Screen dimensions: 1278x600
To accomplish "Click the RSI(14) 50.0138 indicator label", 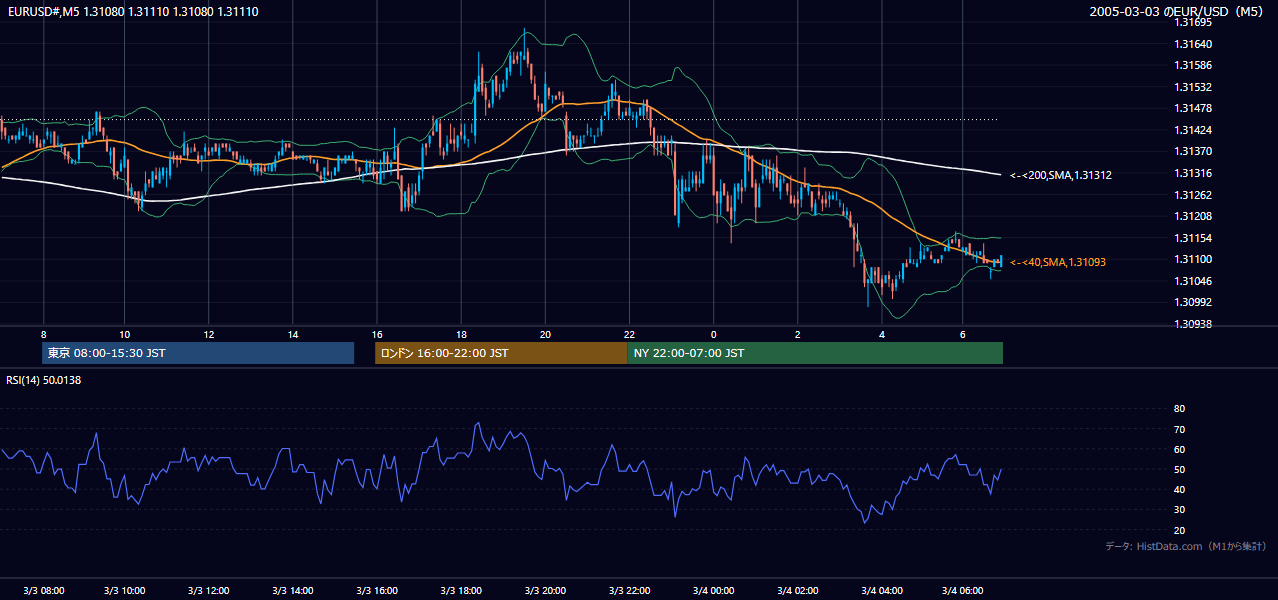I will [x=44, y=380].
